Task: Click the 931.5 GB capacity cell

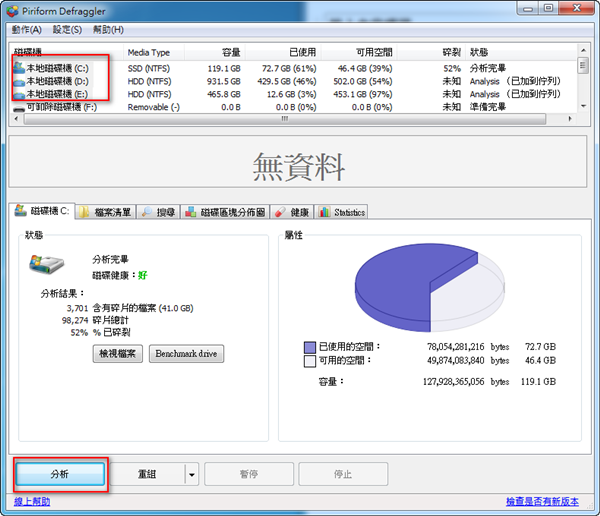Action: (224, 82)
